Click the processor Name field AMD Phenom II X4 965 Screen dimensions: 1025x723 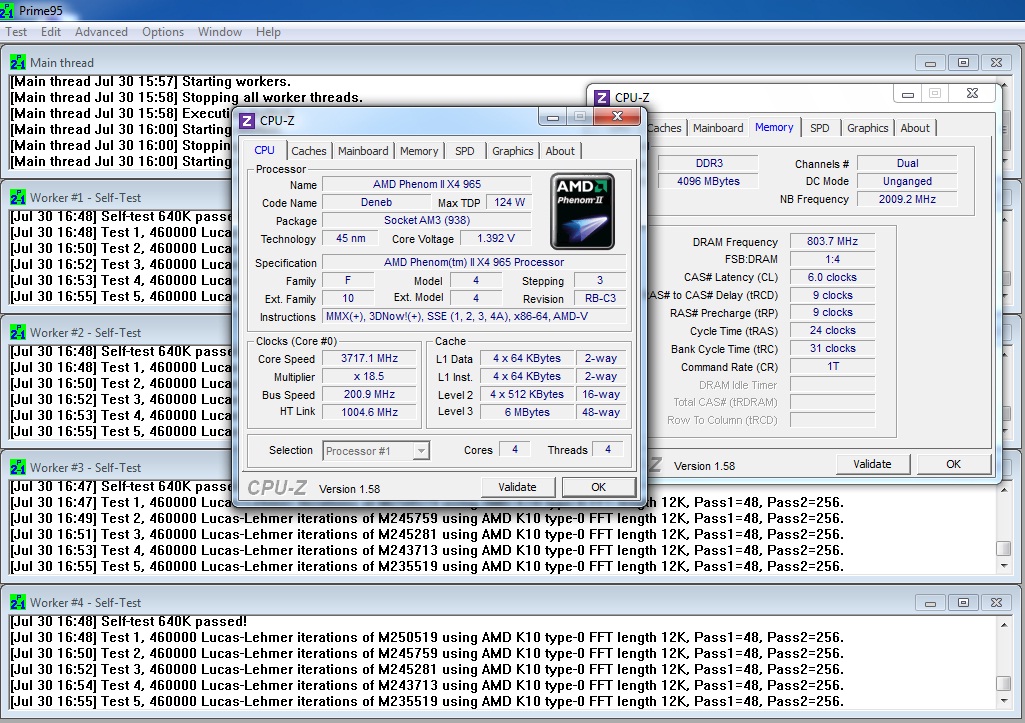(427, 184)
